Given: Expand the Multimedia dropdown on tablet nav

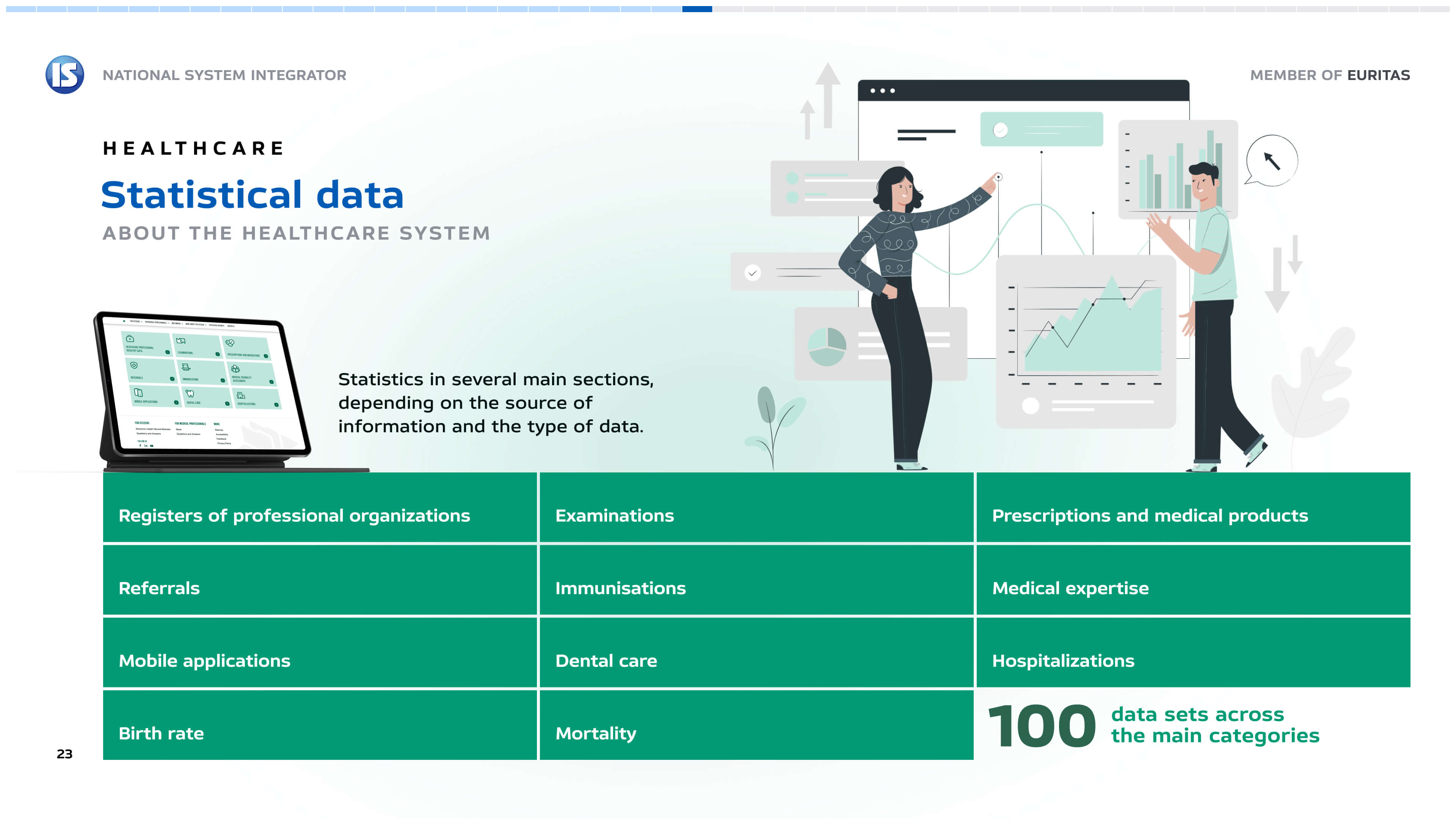Looking at the screenshot, I should [177, 324].
